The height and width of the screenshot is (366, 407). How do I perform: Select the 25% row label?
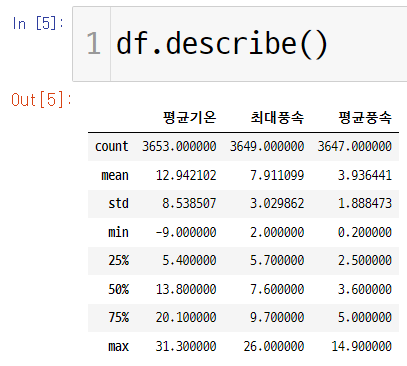coord(118,260)
